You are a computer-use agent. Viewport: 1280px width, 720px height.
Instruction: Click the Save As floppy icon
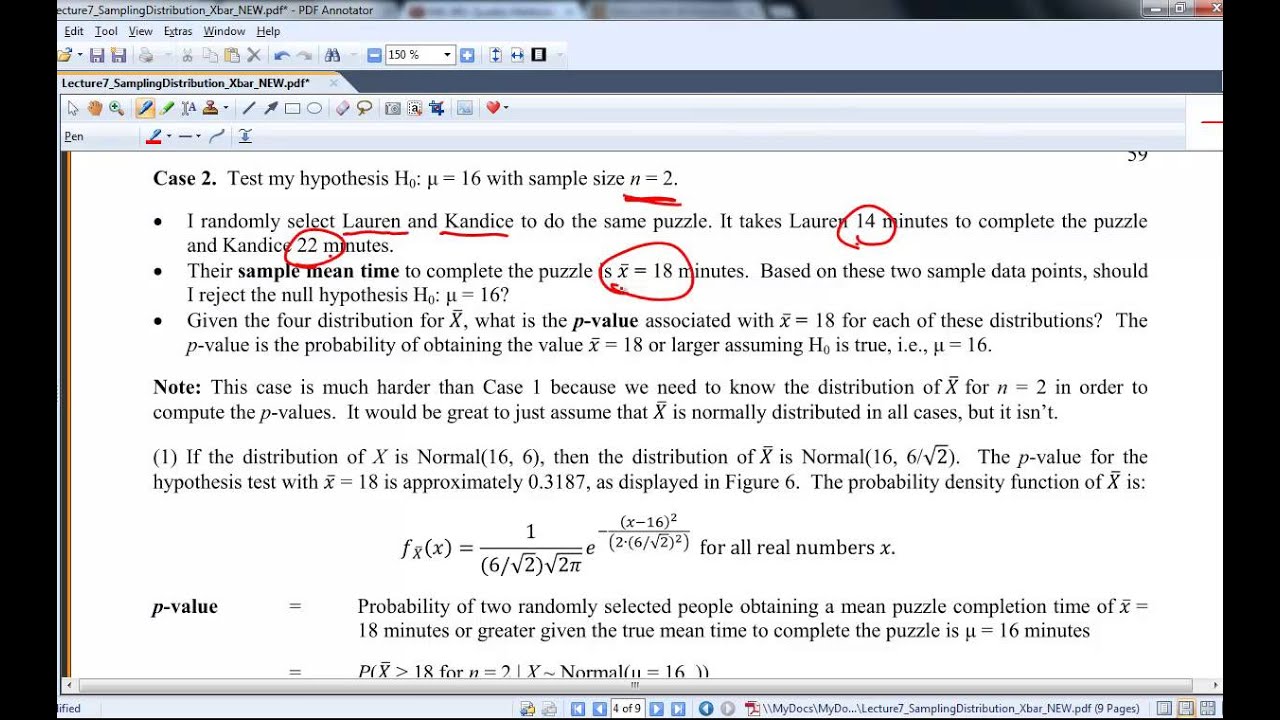(x=118, y=55)
